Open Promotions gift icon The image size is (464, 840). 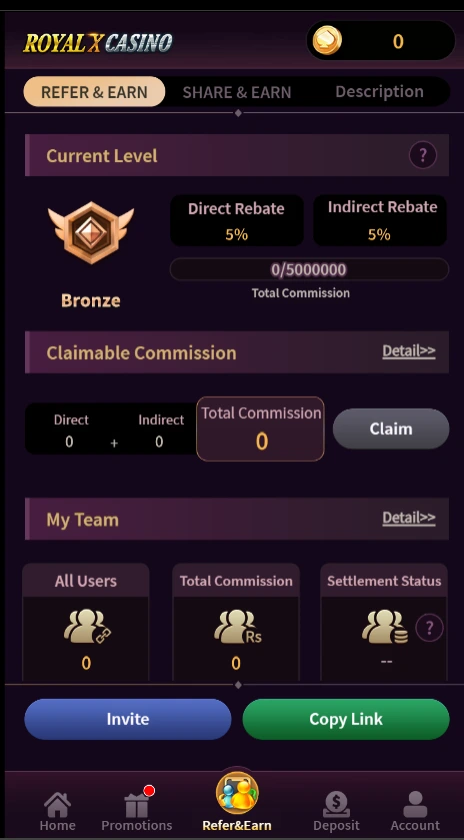point(137,805)
